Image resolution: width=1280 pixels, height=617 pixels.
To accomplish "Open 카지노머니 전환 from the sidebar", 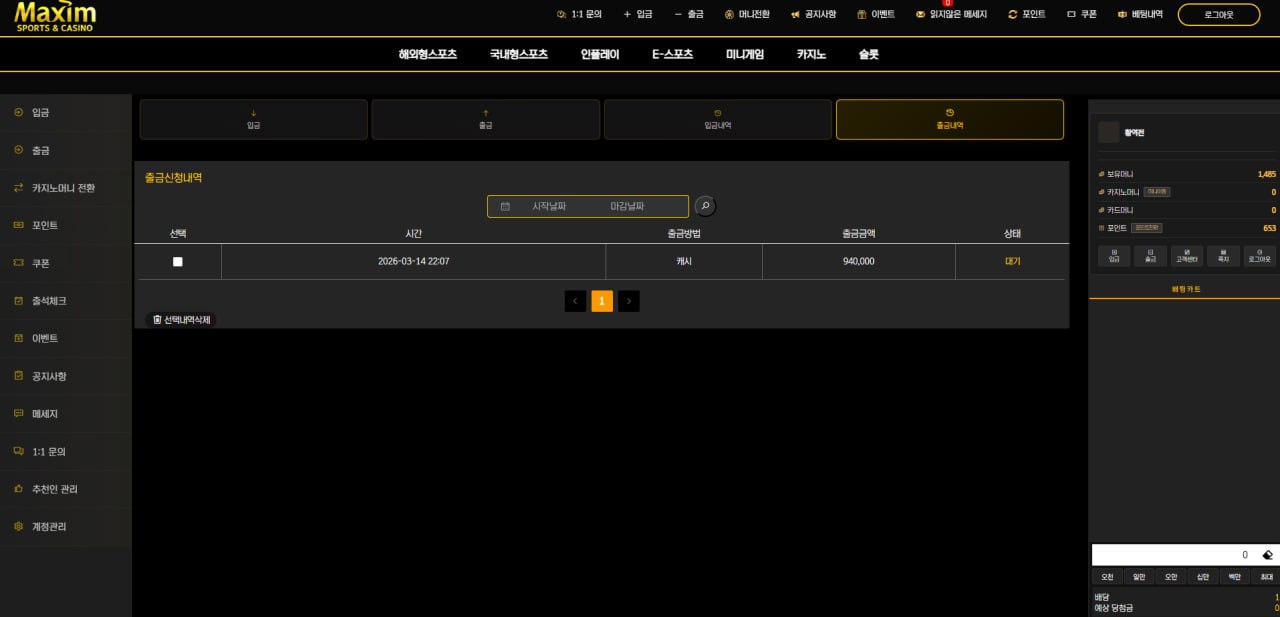I will click(65, 188).
